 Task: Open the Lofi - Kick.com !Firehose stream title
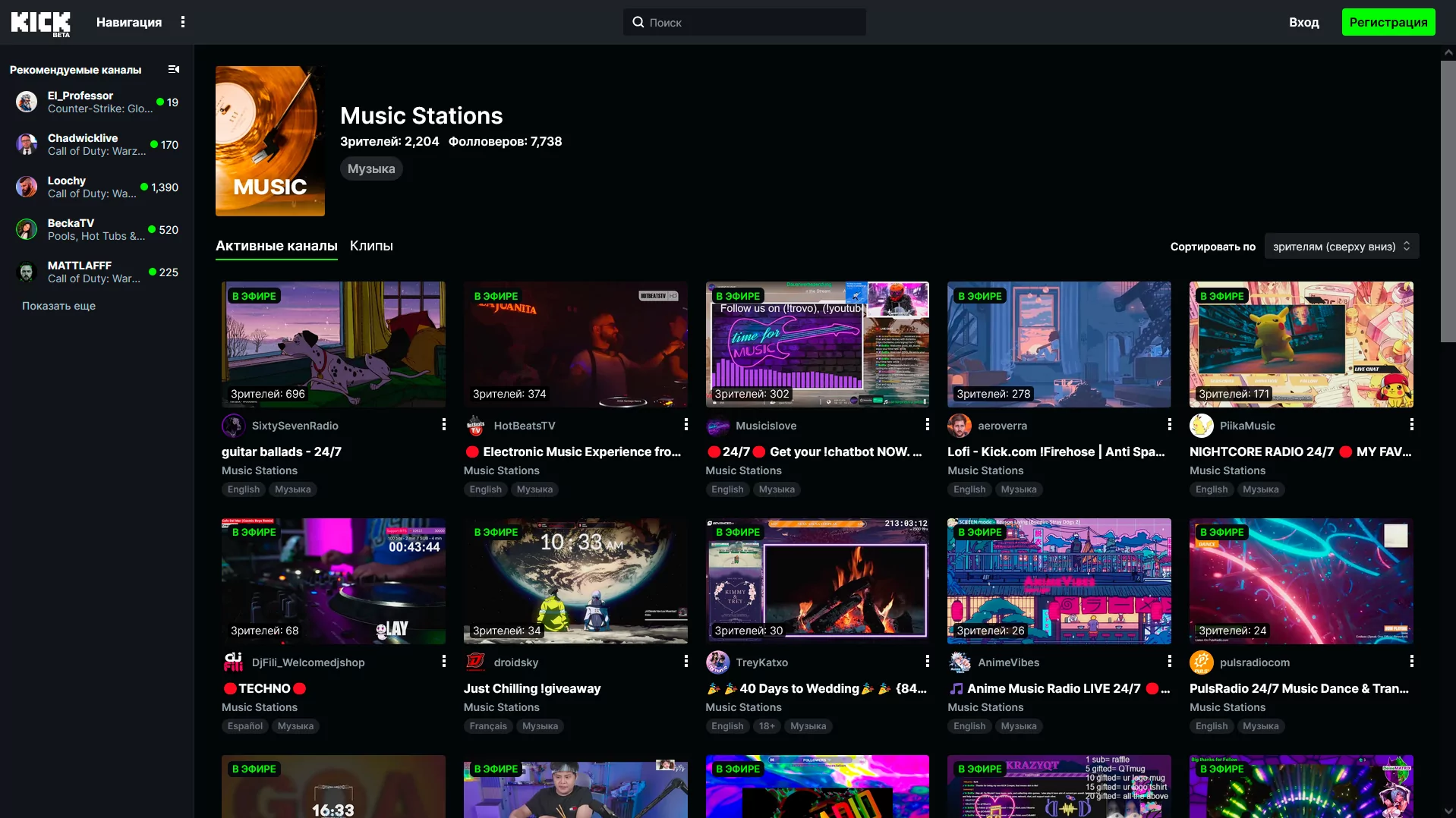point(1056,451)
